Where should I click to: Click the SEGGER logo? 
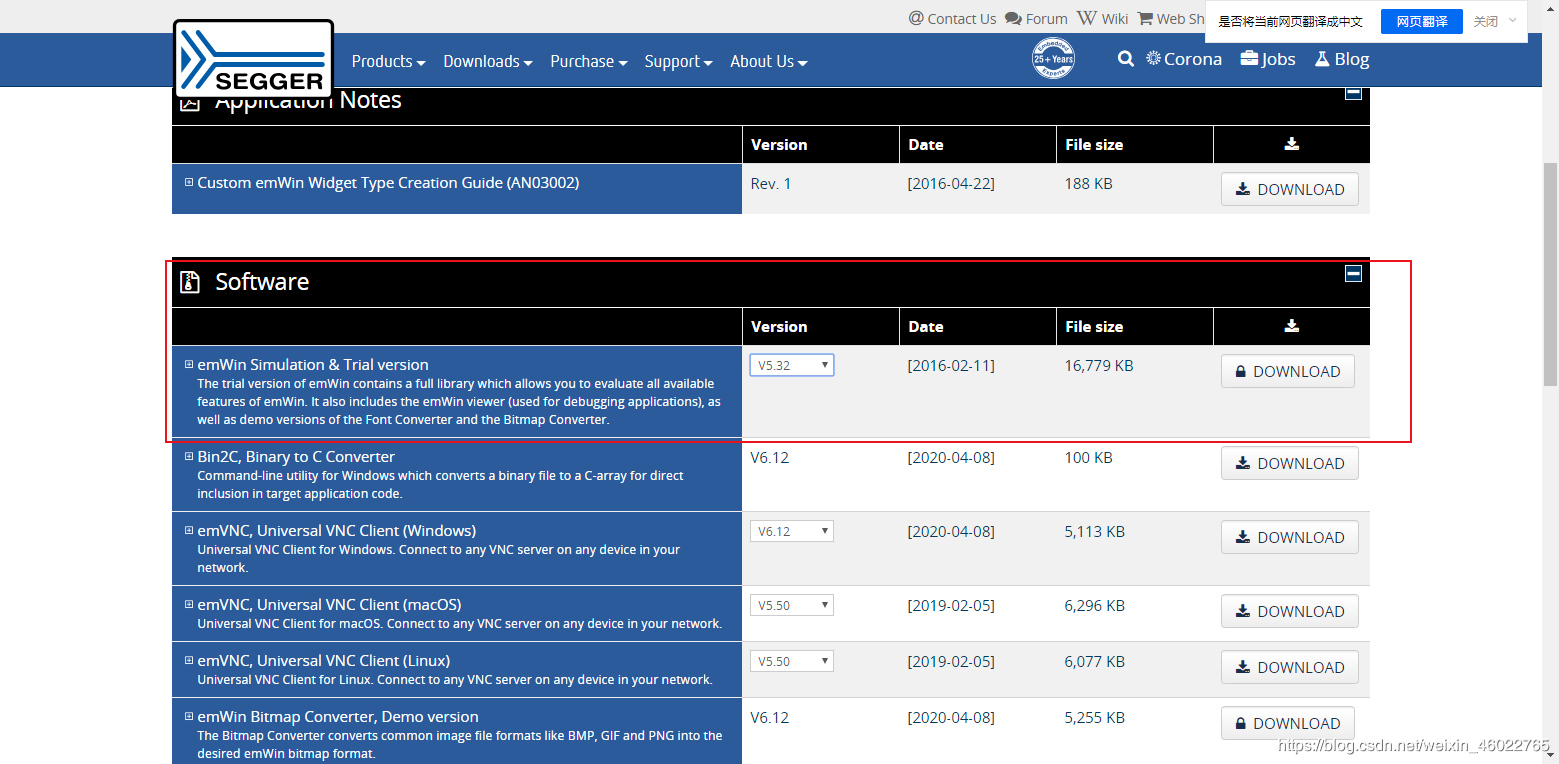point(253,59)
